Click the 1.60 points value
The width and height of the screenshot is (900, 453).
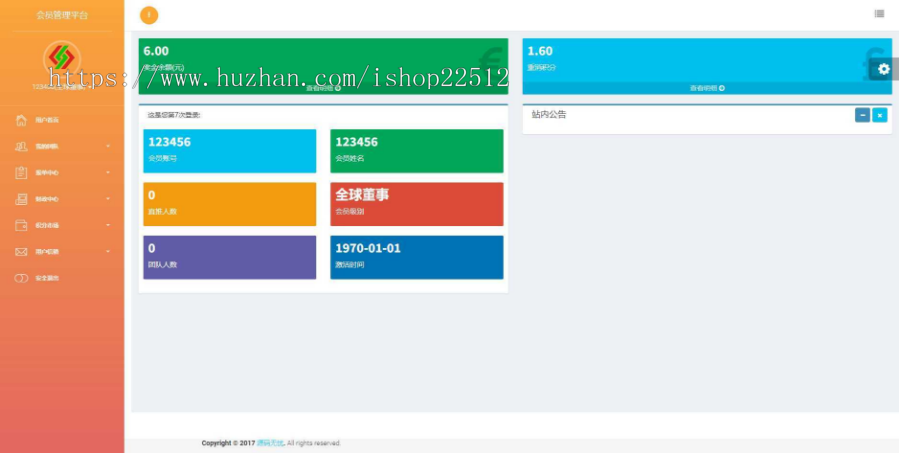(540, 51)
